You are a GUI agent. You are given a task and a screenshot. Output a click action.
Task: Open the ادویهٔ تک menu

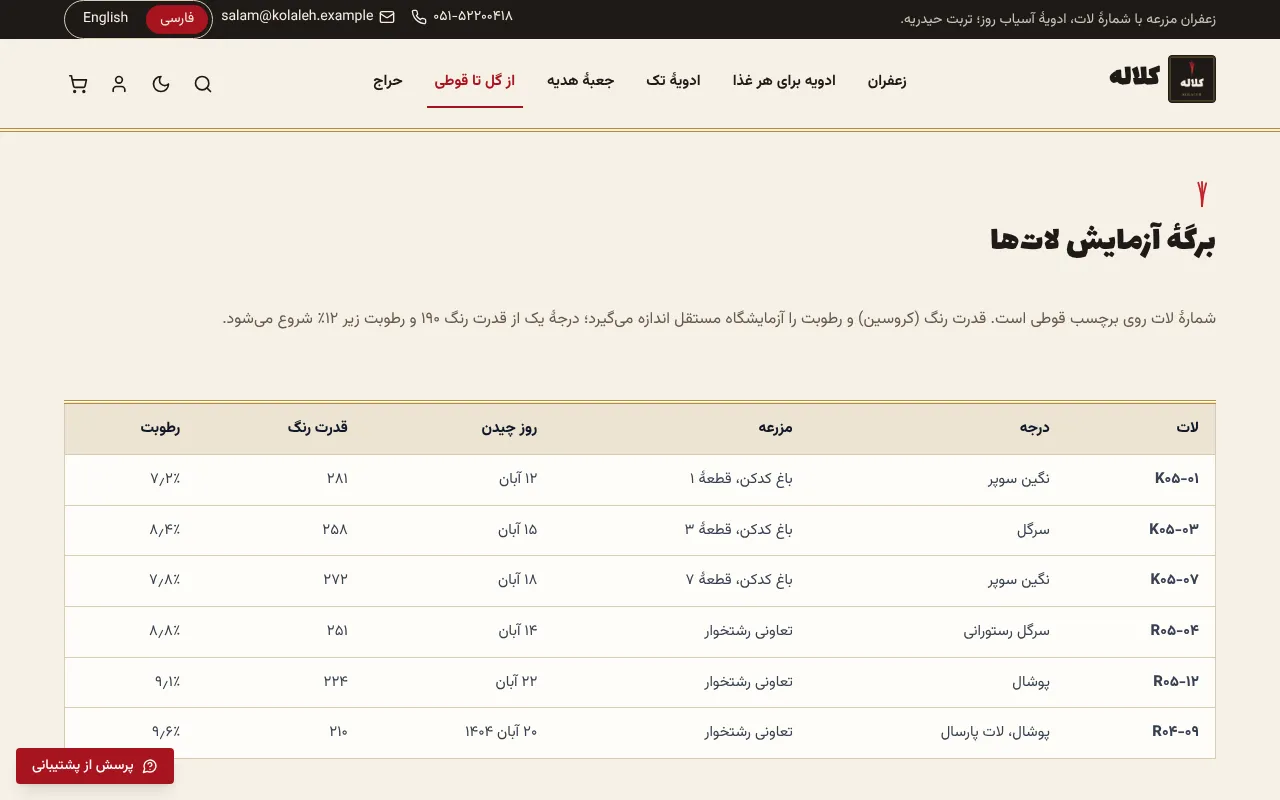pos(673,81)
